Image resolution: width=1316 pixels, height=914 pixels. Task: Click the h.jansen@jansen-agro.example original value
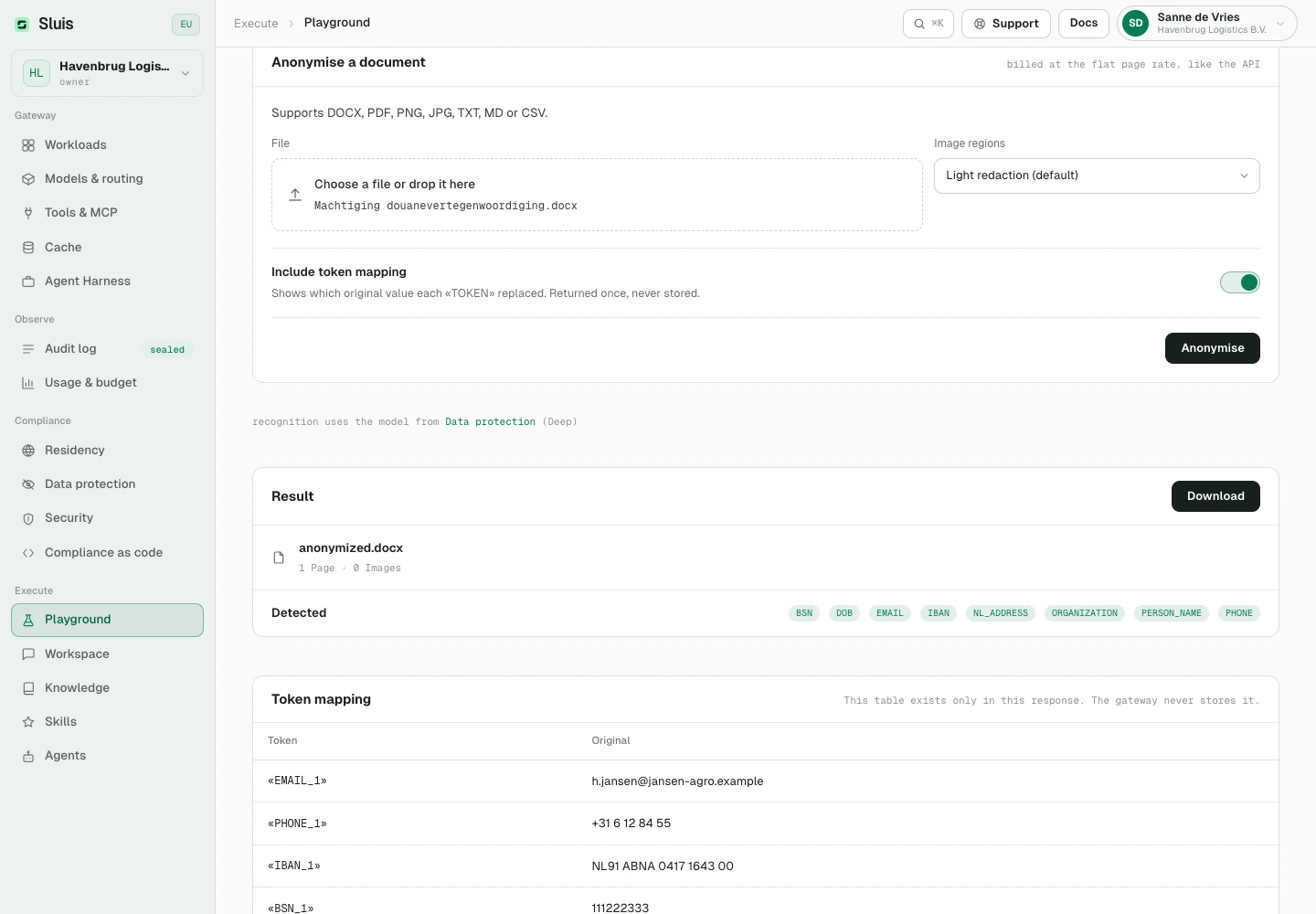677,781
